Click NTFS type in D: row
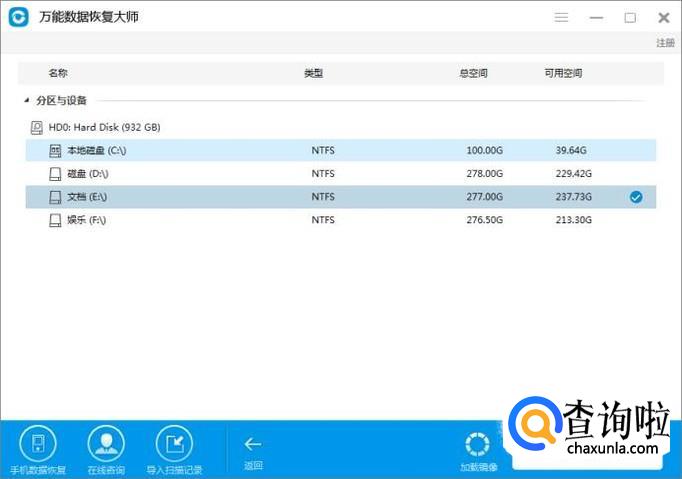Viewport: 682px width, 479px height. pyautogui.click(x=323, y=174)
